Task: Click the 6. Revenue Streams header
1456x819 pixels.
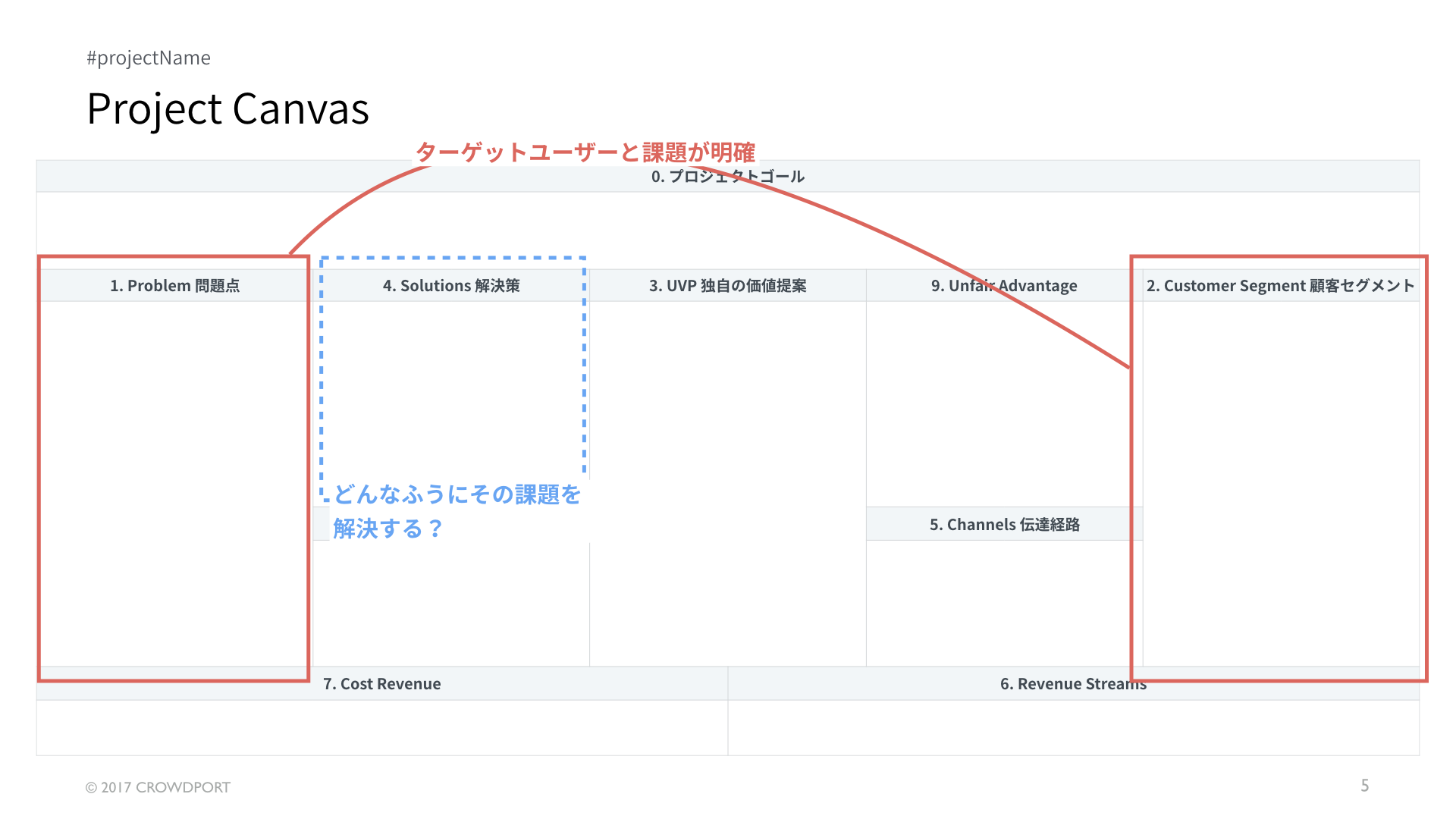Action: coord(1073,684)
